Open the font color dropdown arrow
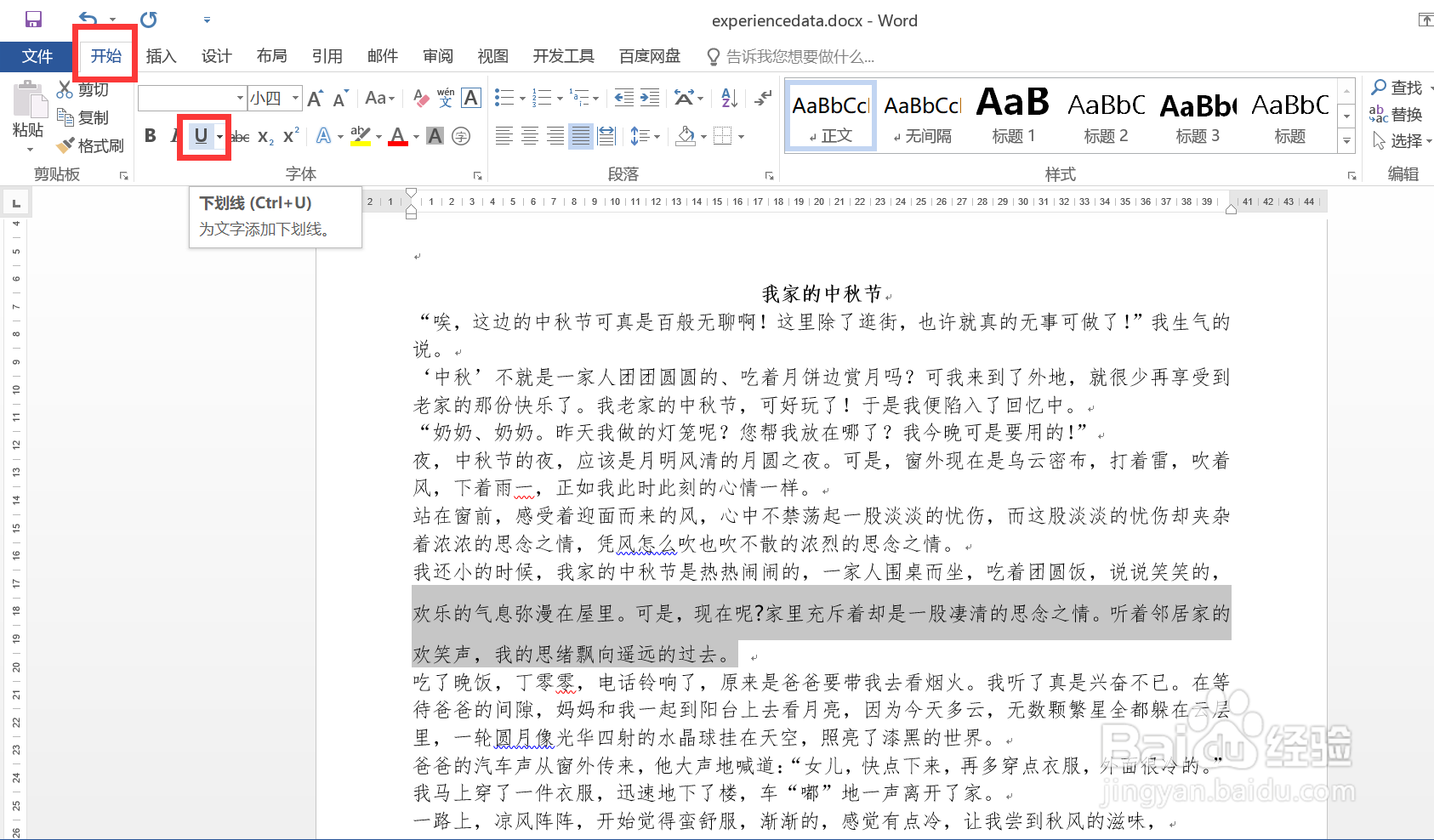 click(x=416, y=136)
